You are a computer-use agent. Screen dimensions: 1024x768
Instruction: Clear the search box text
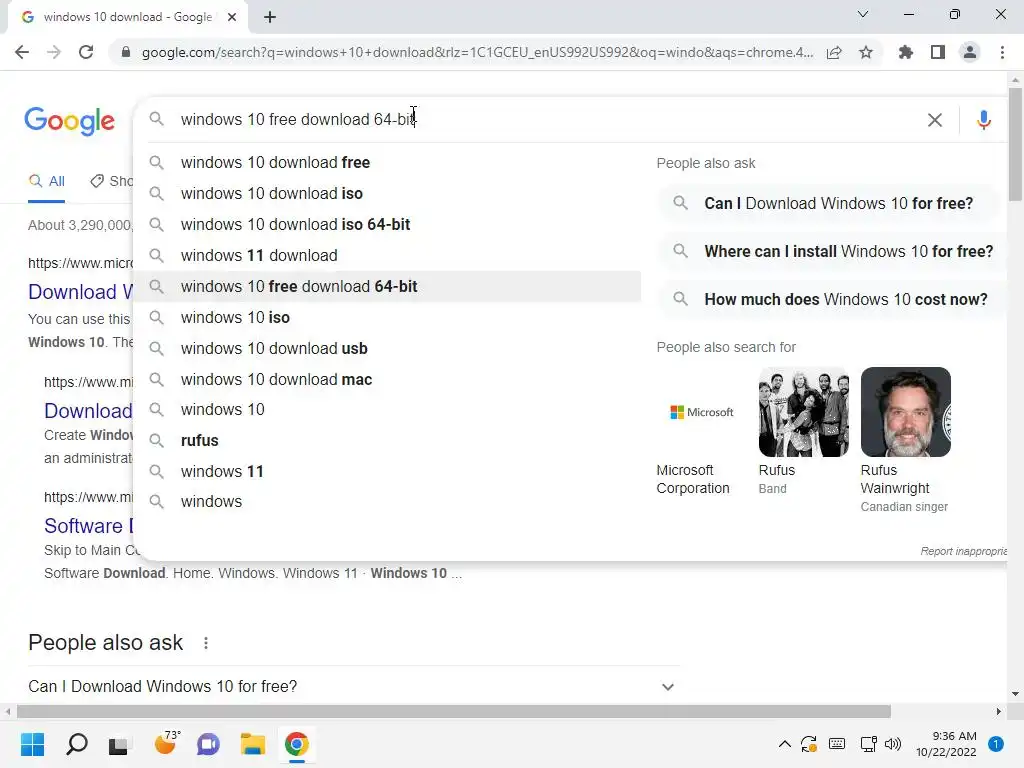click(935, 120)
